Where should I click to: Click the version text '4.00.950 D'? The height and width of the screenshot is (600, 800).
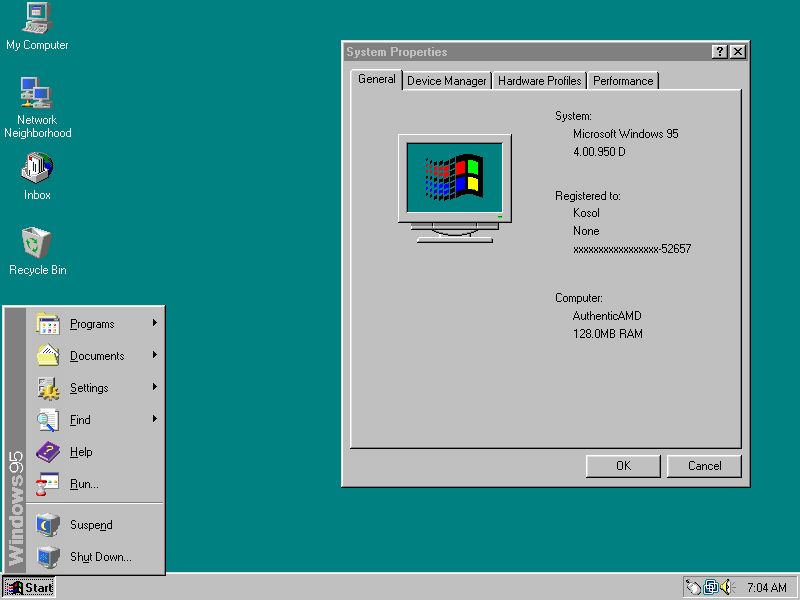(599, 152)
